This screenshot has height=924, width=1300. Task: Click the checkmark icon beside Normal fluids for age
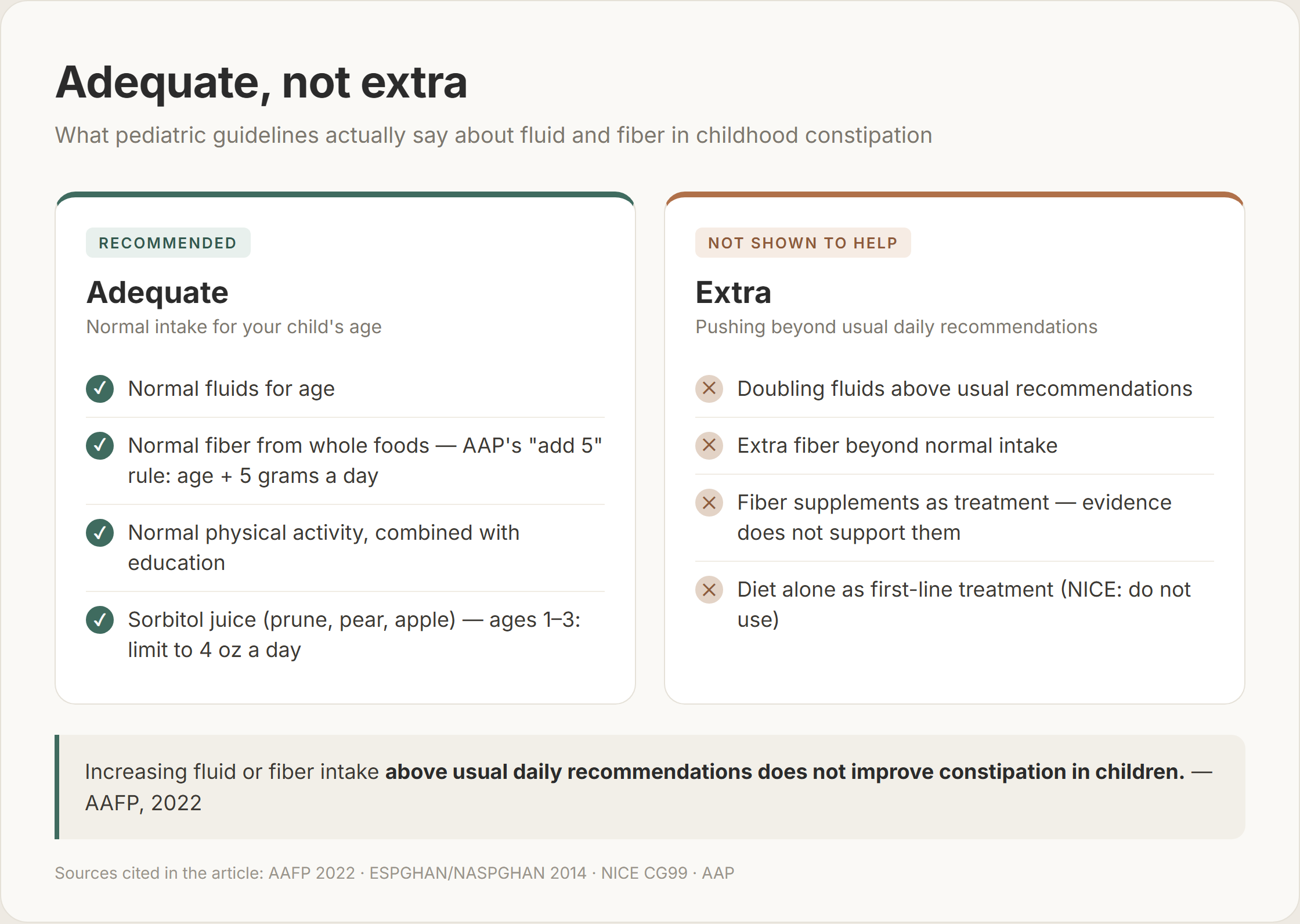pyautogui.click(x=100, y=389)
